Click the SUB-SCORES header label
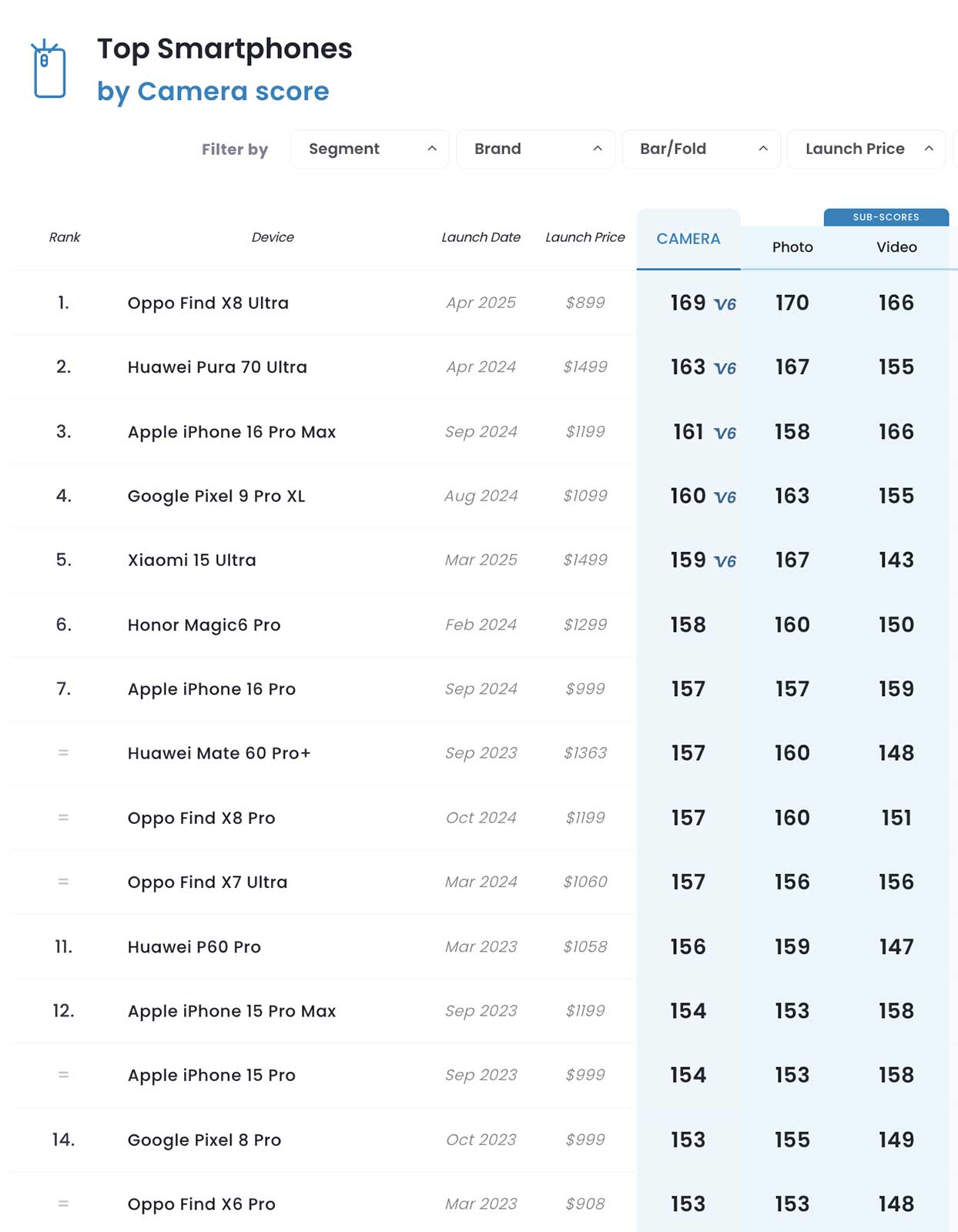 886,217
